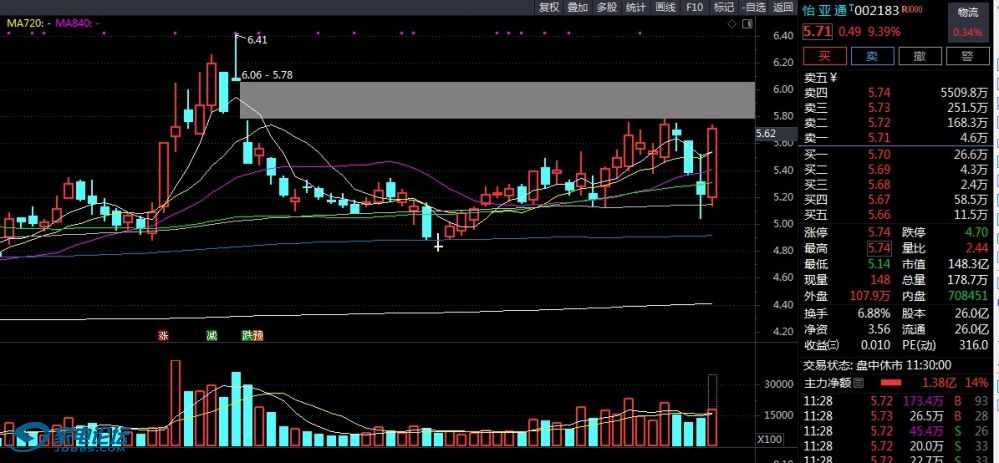Click the 跌预 marker on the chart
Screen dimensions: 999x463
252,336
